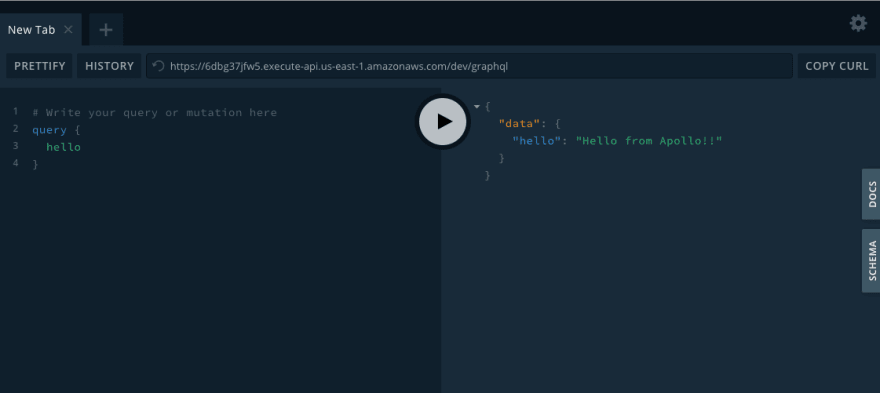Click the "hello" key in the response
Viewport: 880px width, 393px height.
point(537,141)
